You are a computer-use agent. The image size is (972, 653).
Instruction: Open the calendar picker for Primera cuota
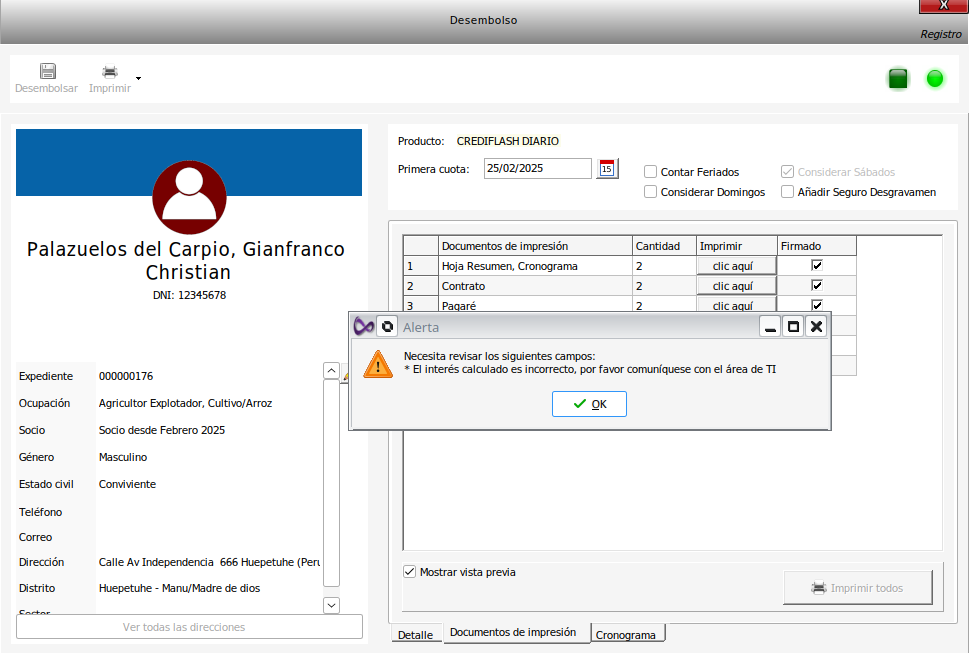point(607,169)
